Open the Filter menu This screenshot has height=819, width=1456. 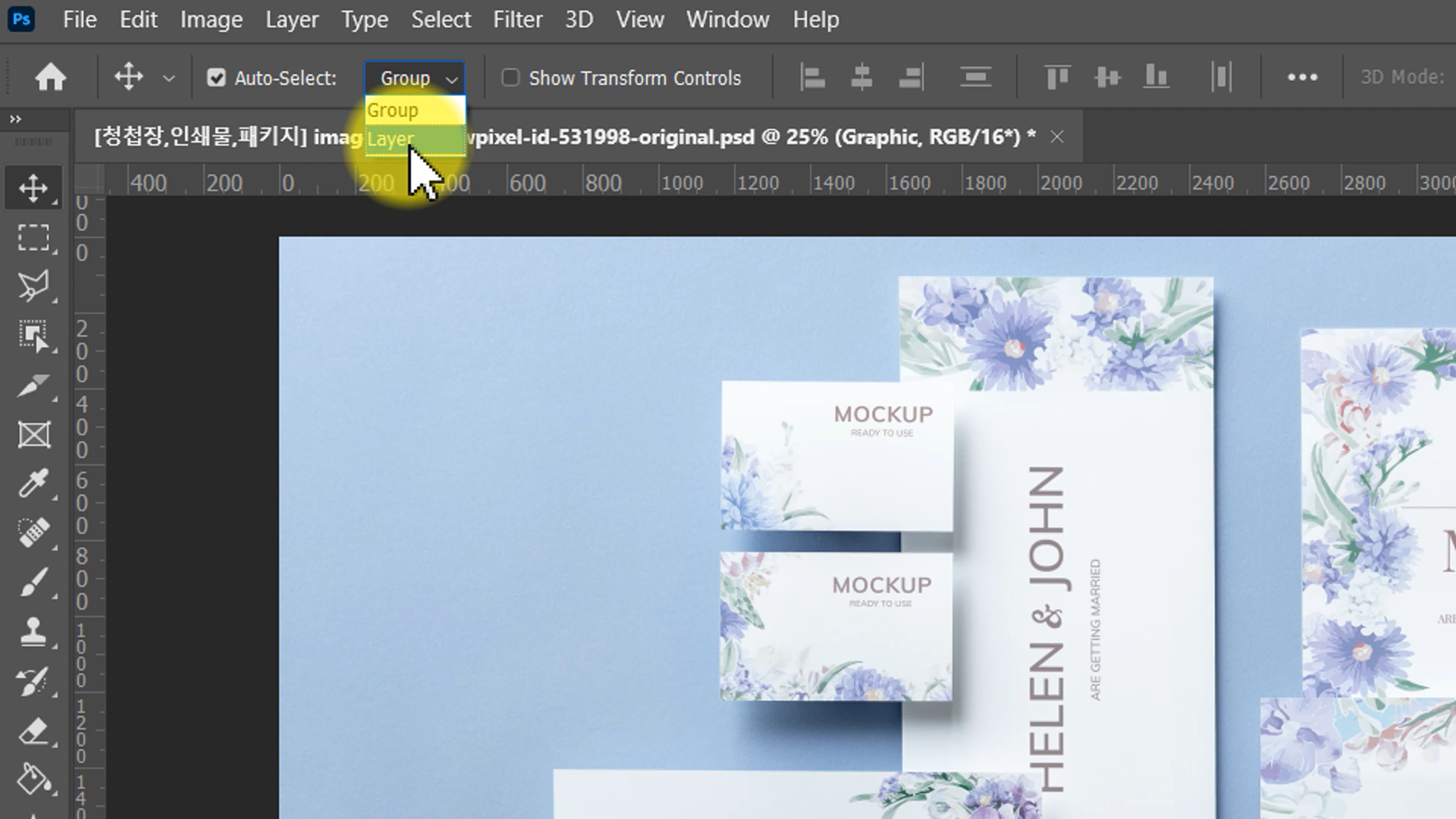tap(517, 20)
